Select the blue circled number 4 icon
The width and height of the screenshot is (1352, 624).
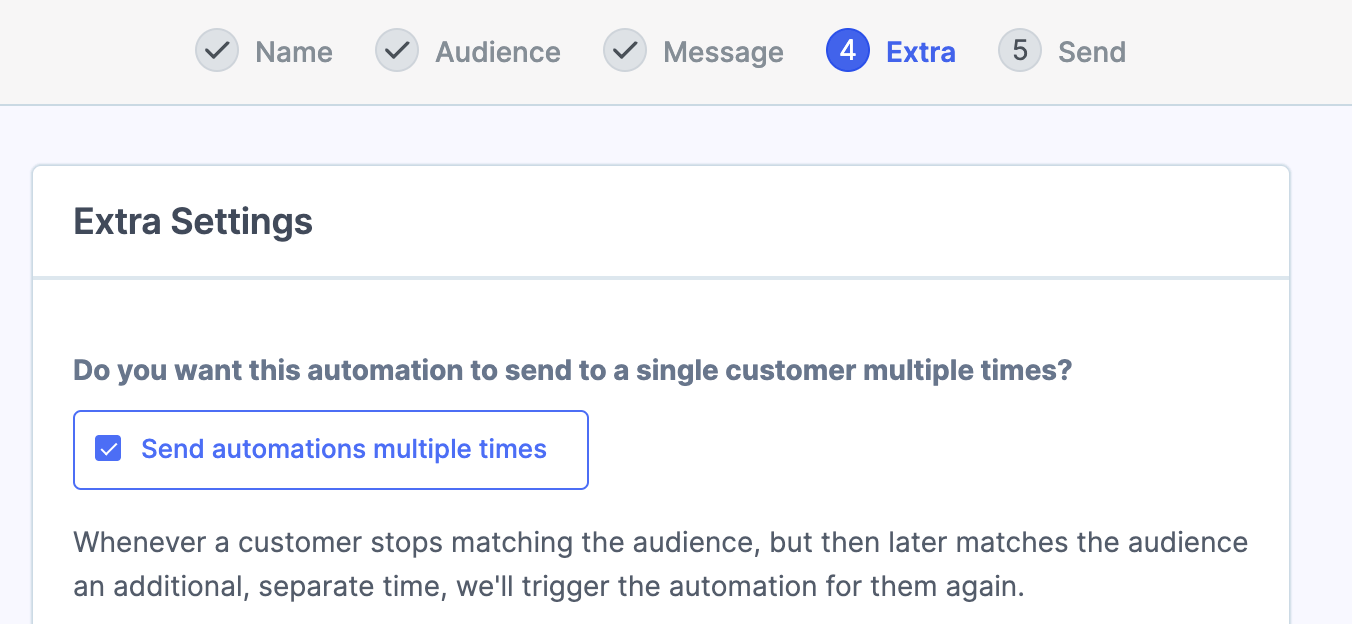(x=847, y=51)
